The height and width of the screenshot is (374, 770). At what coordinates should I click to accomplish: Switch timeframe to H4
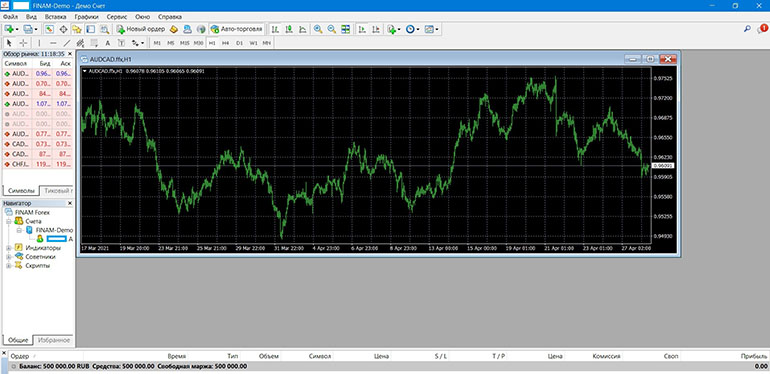click(x=225, y=43)
